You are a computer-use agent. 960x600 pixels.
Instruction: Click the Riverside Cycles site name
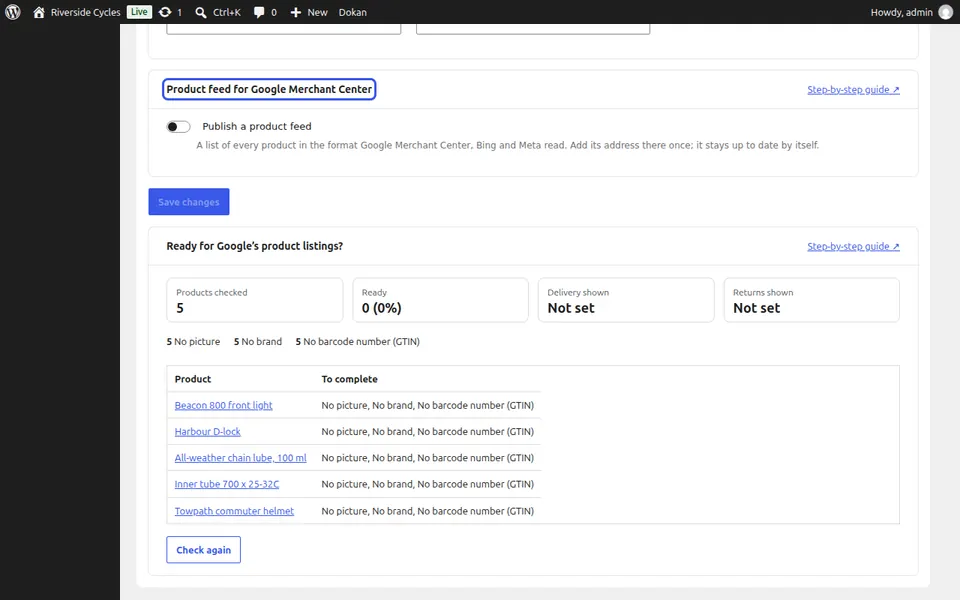pyautogui.click(x=85, y=12)
